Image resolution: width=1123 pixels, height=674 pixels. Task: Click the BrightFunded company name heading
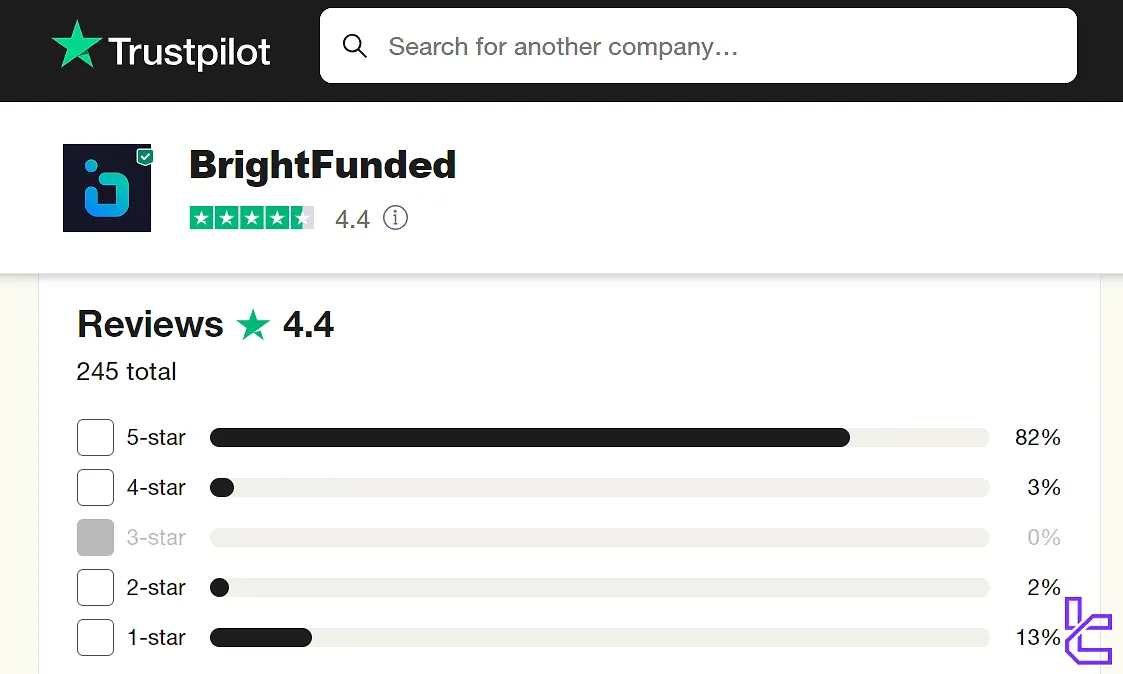(x=322, y=165)
